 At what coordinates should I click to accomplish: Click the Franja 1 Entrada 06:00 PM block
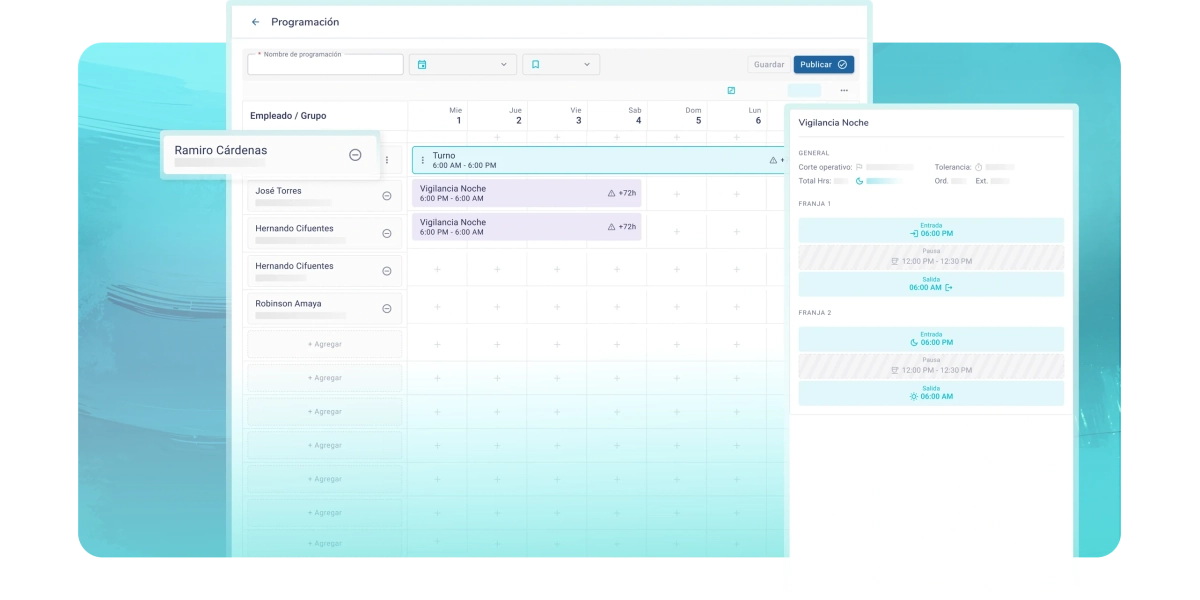(931, 230)
